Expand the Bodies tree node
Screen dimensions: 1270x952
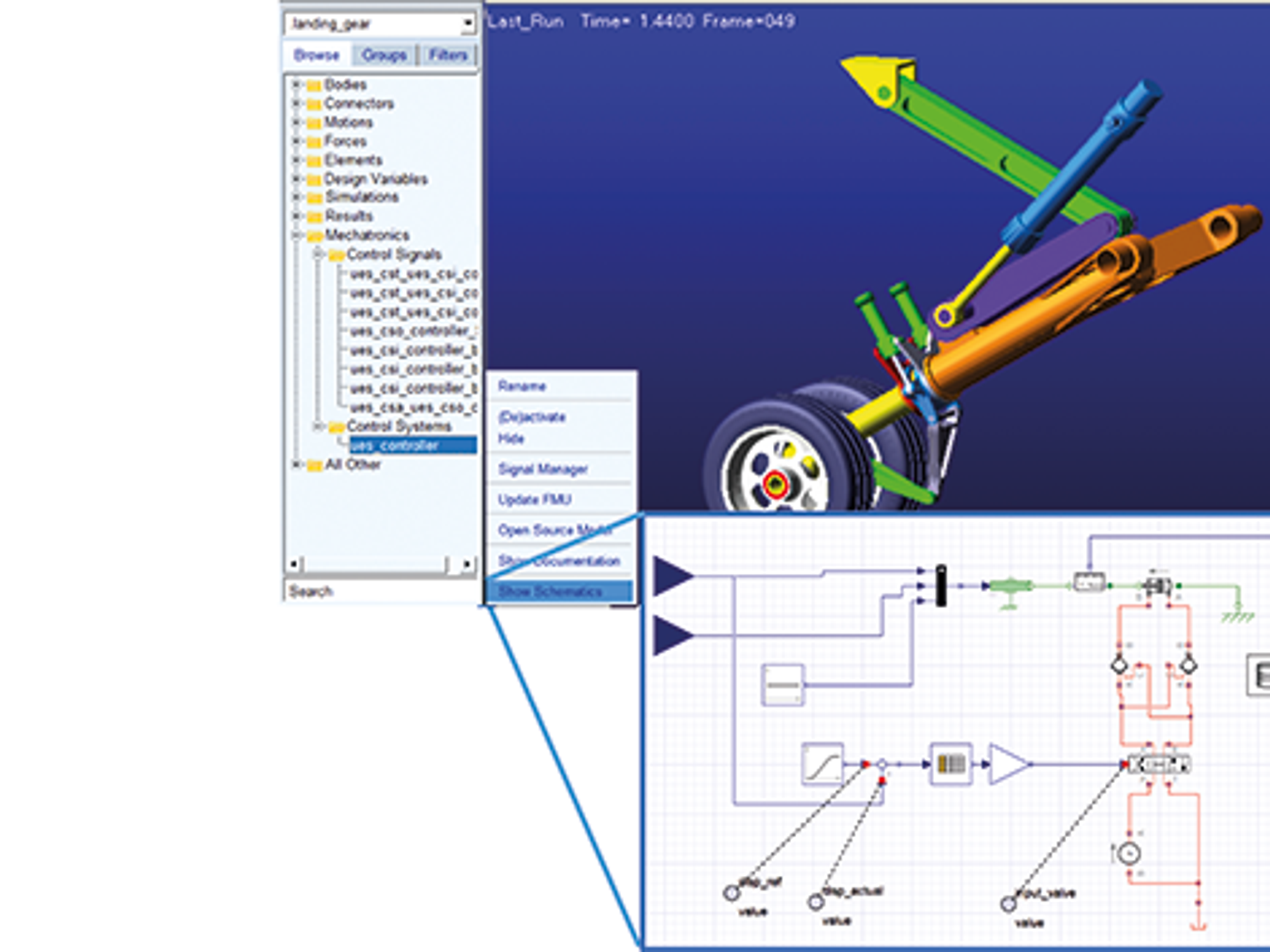click(296, 84)
